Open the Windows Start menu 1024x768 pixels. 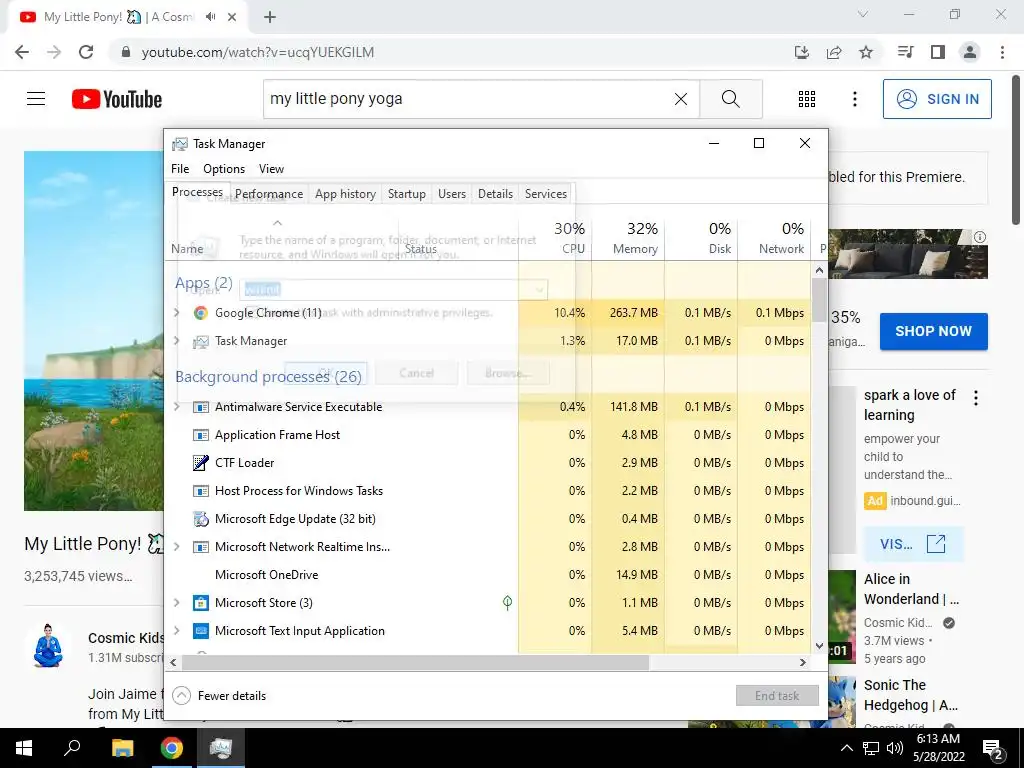(x=24, y=748)
